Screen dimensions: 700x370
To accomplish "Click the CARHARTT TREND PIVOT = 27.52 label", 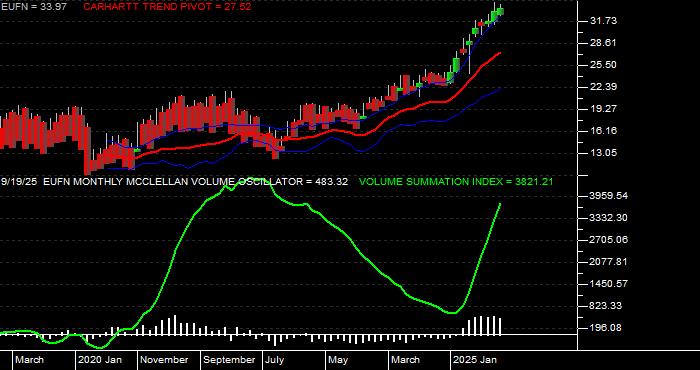I will click(x=167, y=7).
